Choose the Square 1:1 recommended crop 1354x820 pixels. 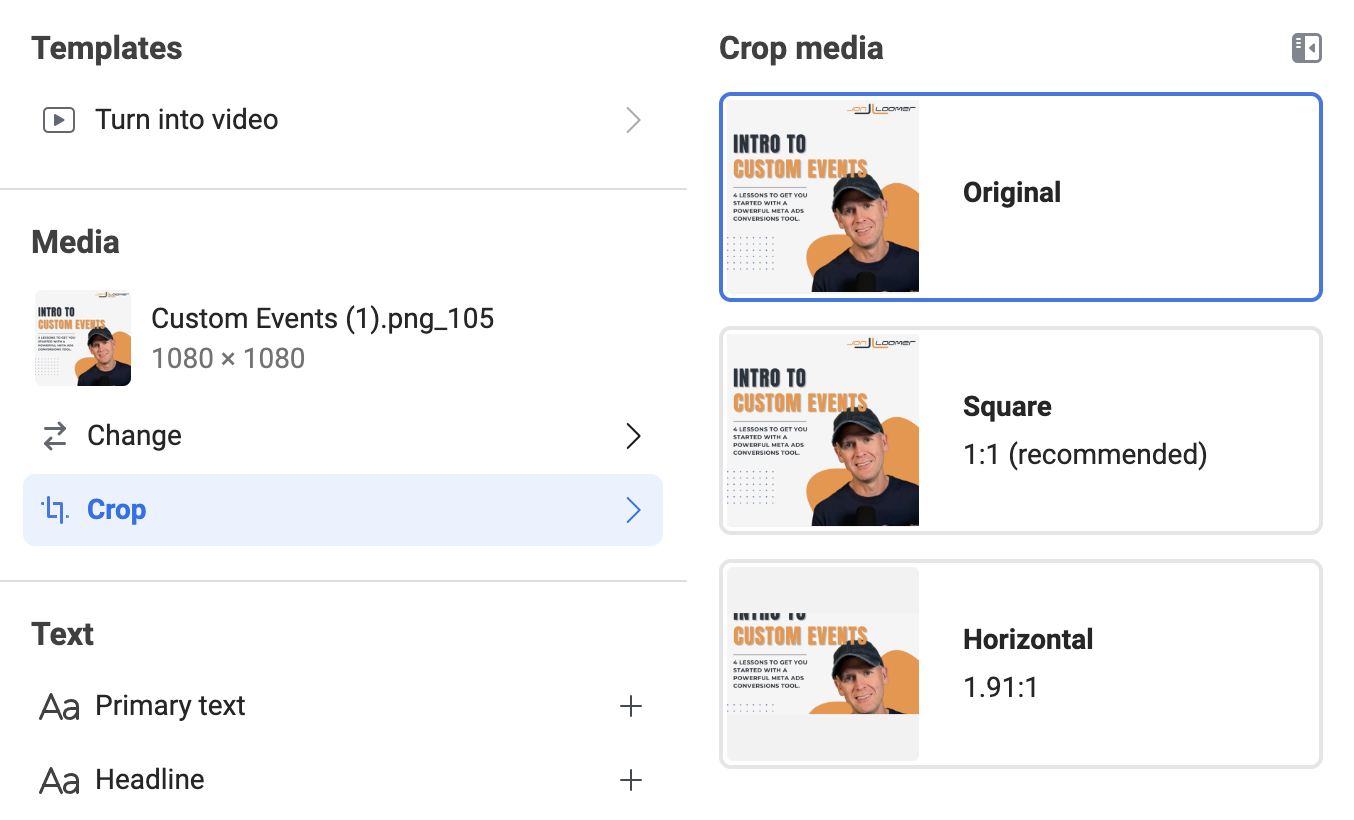(x=1019, y=430)
